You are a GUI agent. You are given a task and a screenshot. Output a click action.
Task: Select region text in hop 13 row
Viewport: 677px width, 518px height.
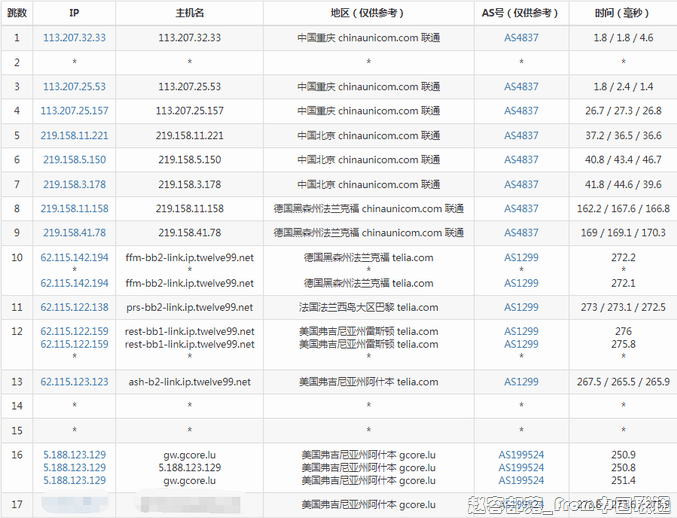(368, 382)
